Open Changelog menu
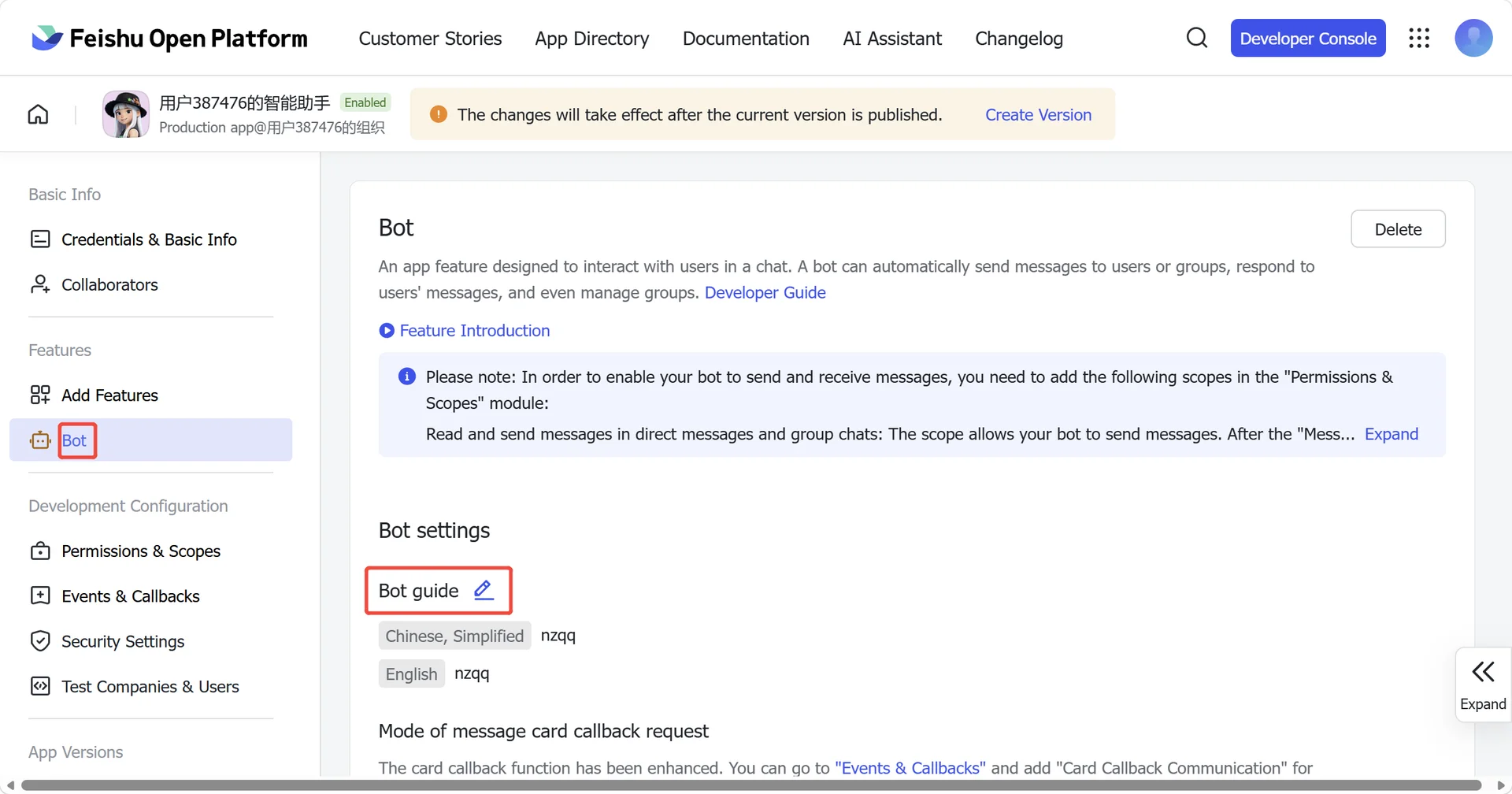 coord(1019,38)
